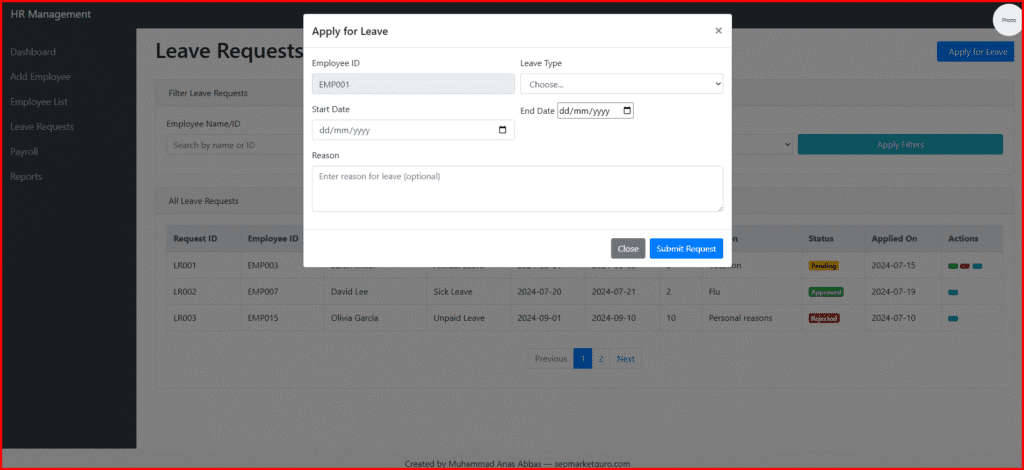1024x470 pixels.
Task: Go to Payroll in the sidebar
Action: pyautogui.click(x=24, y=152)
